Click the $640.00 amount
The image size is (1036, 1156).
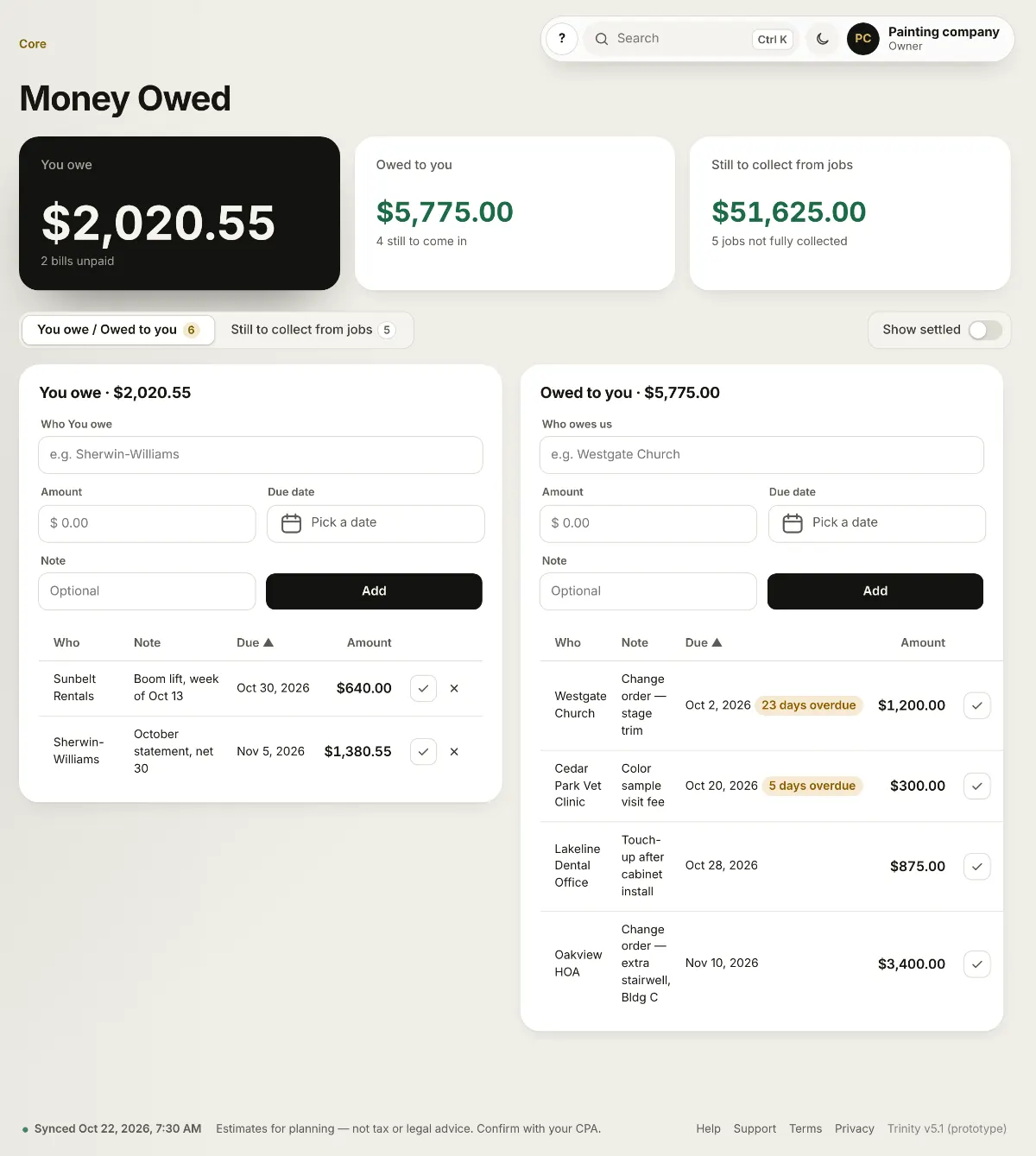pyautogui.click(x=364, y=688)
